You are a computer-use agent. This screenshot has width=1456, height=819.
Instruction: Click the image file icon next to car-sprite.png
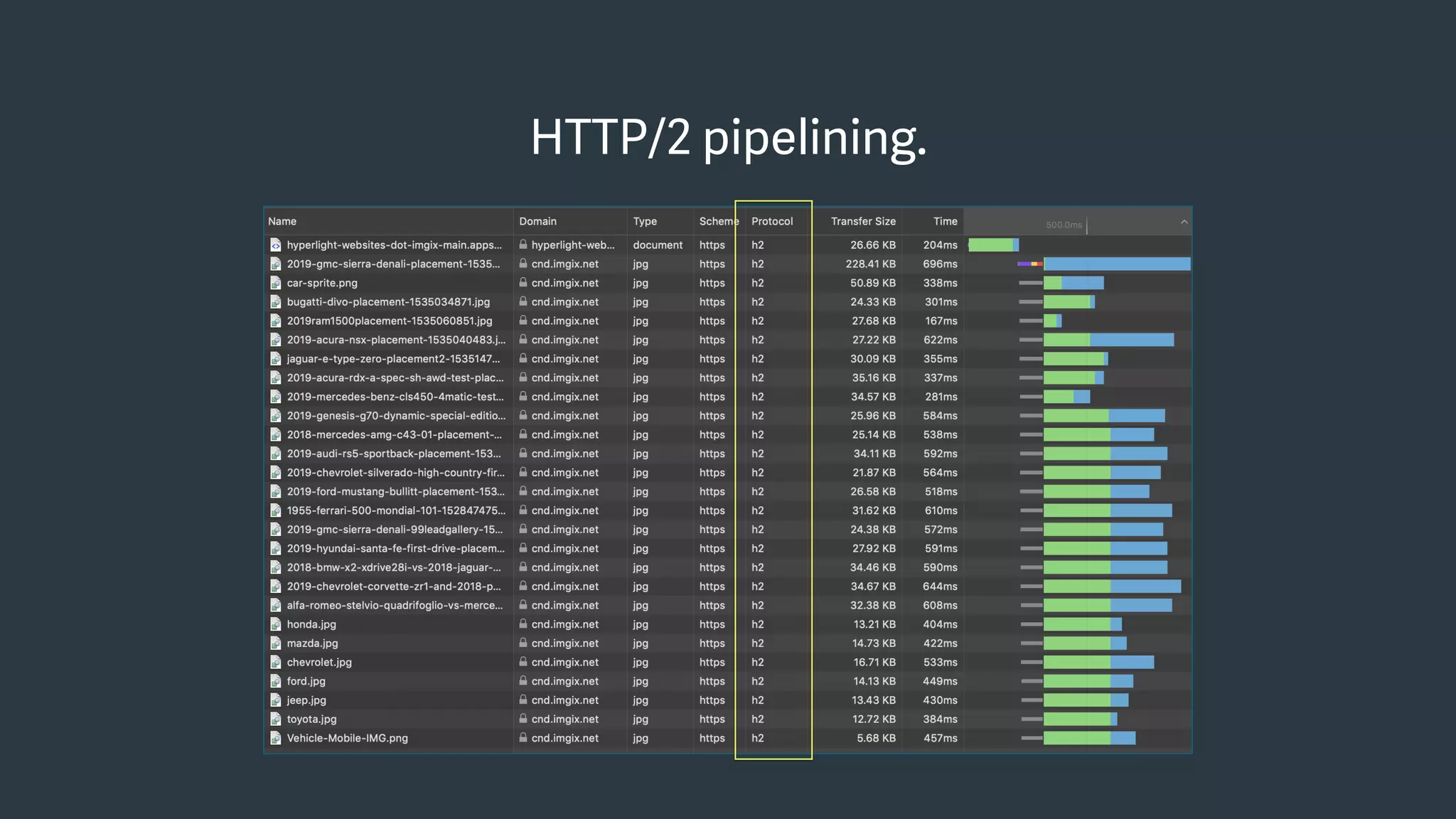click(276, 283)
